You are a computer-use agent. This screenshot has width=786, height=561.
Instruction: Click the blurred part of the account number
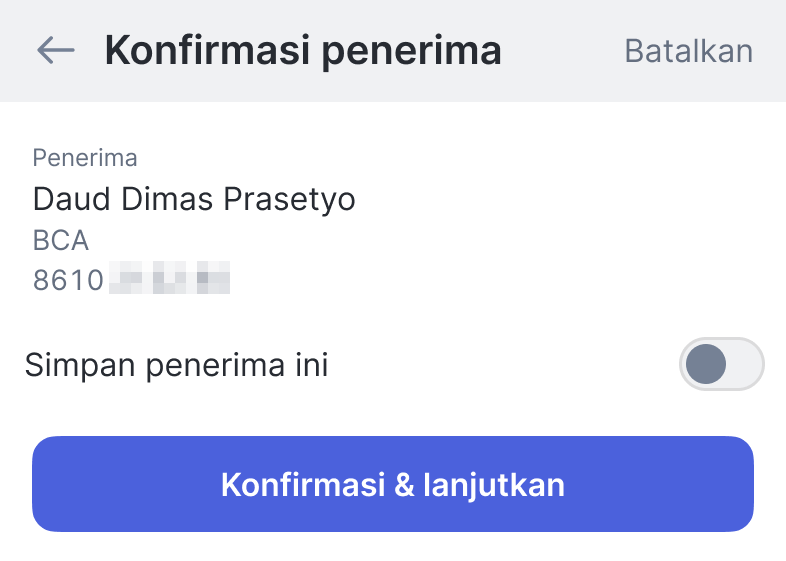point(170,280)
